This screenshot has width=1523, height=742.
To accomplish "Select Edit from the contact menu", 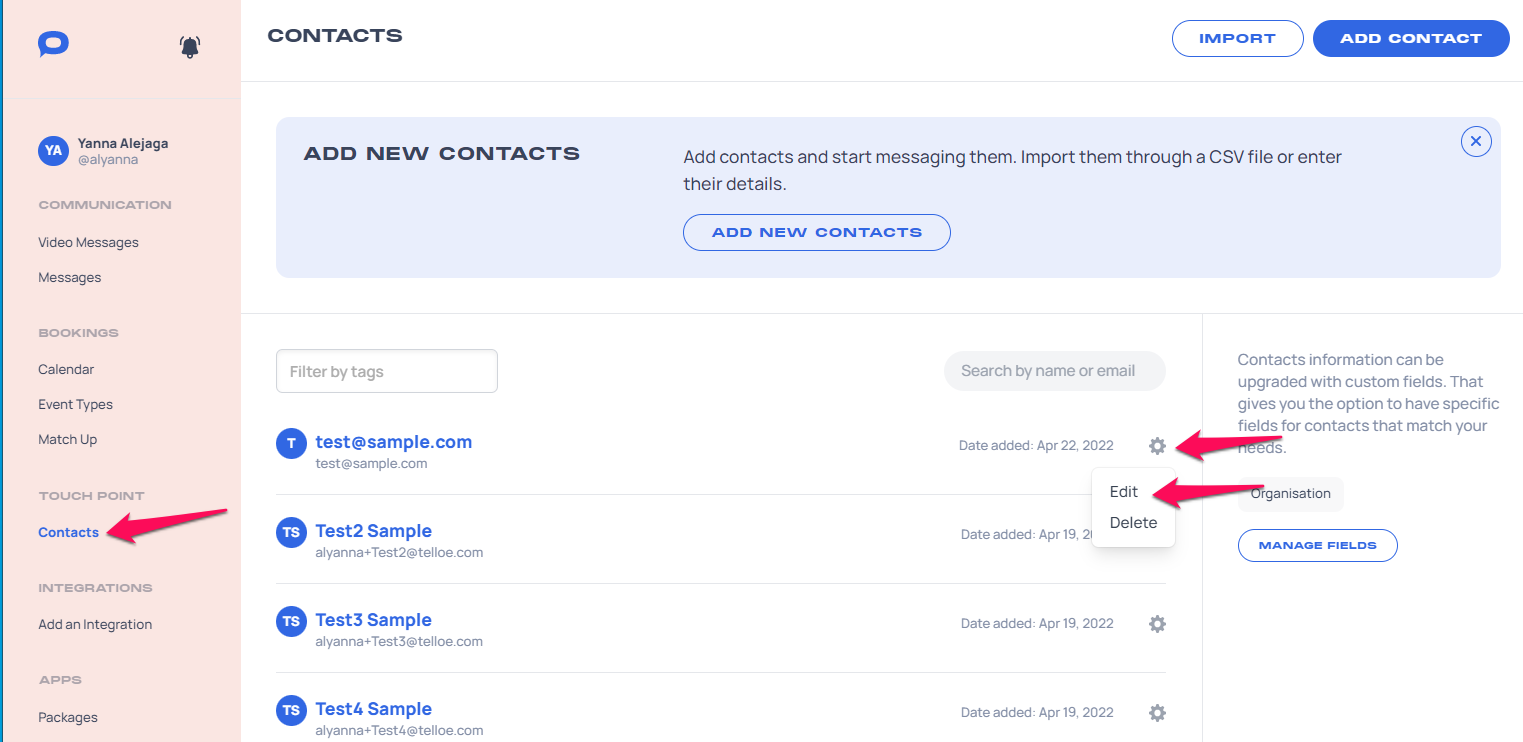I will (1124, 492).
